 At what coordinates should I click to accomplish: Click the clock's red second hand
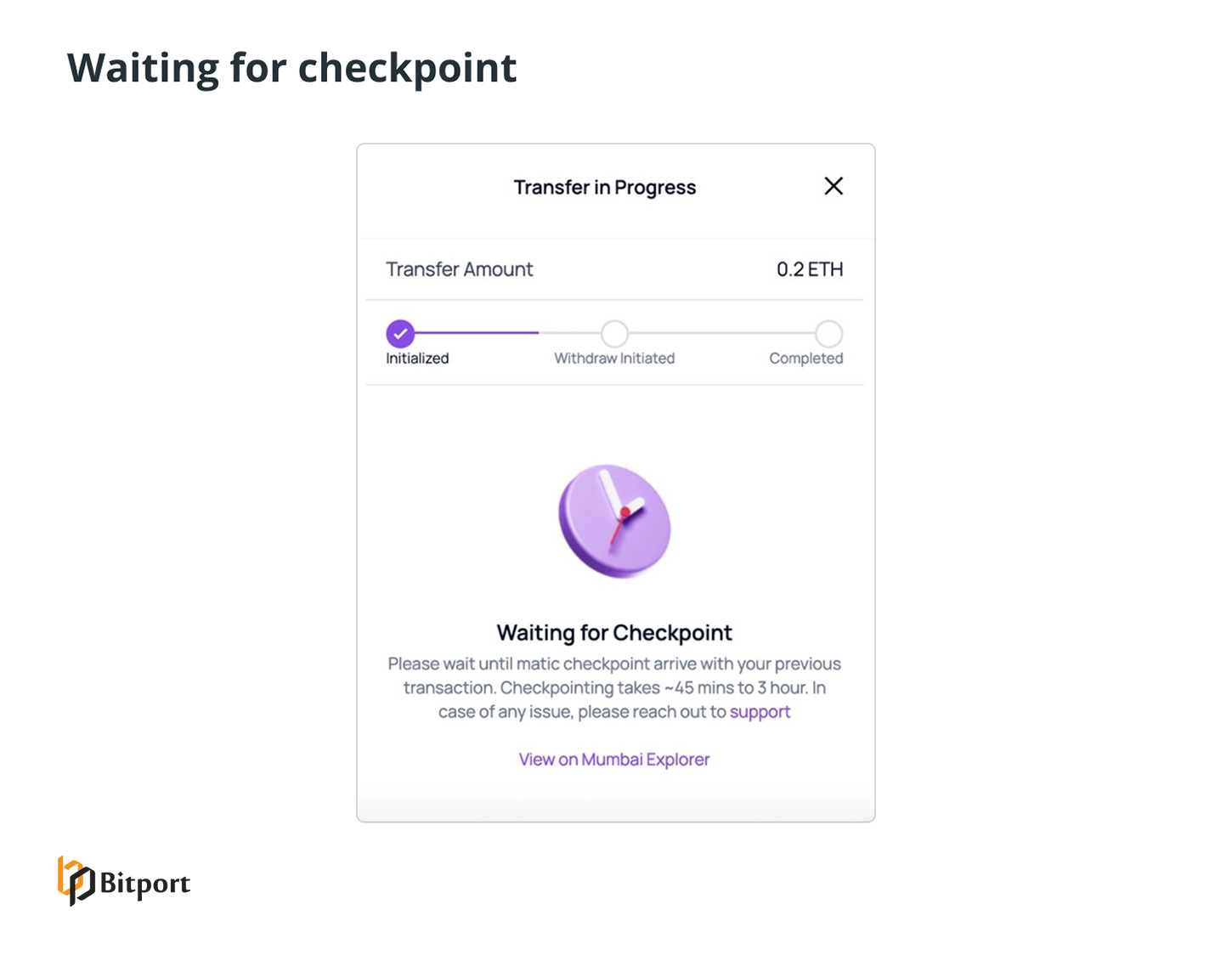(619, 527)
